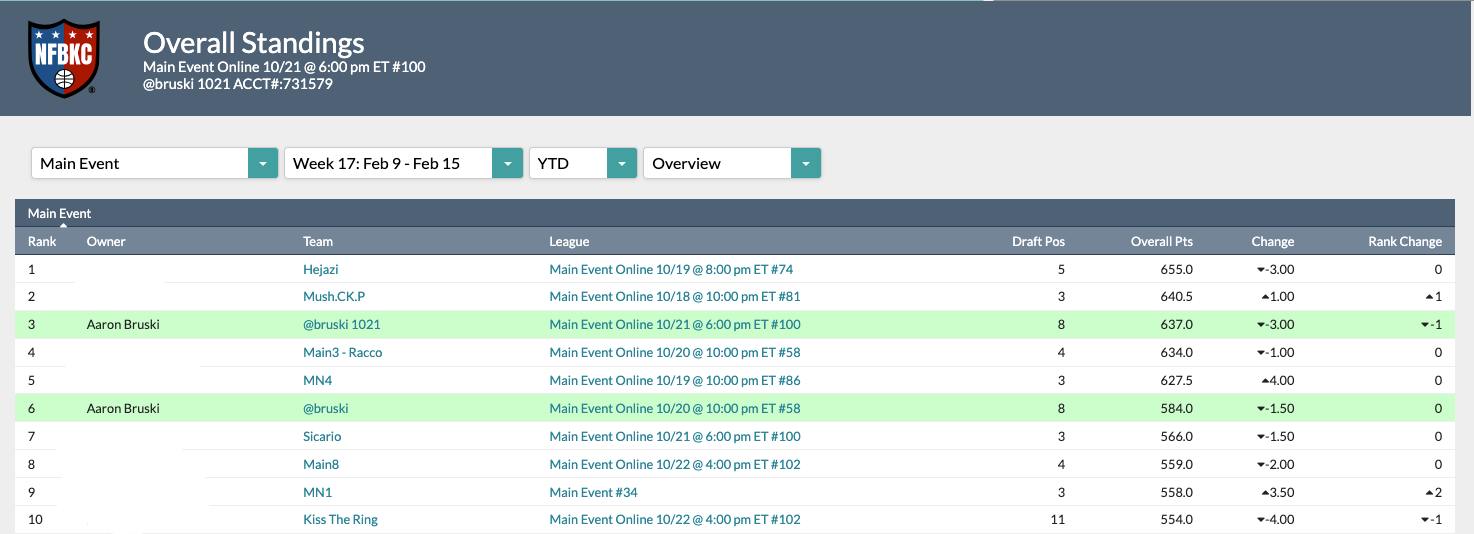Open Main Event Online #74 league link
This screenshot has width=1474, height=534.
click(670, 269)
